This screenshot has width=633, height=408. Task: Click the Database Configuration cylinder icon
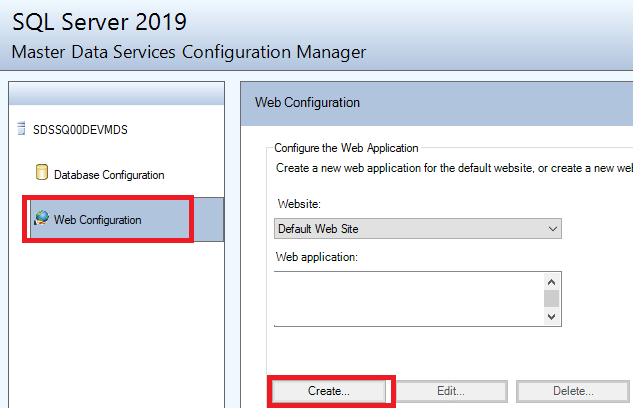coord(42,172)
